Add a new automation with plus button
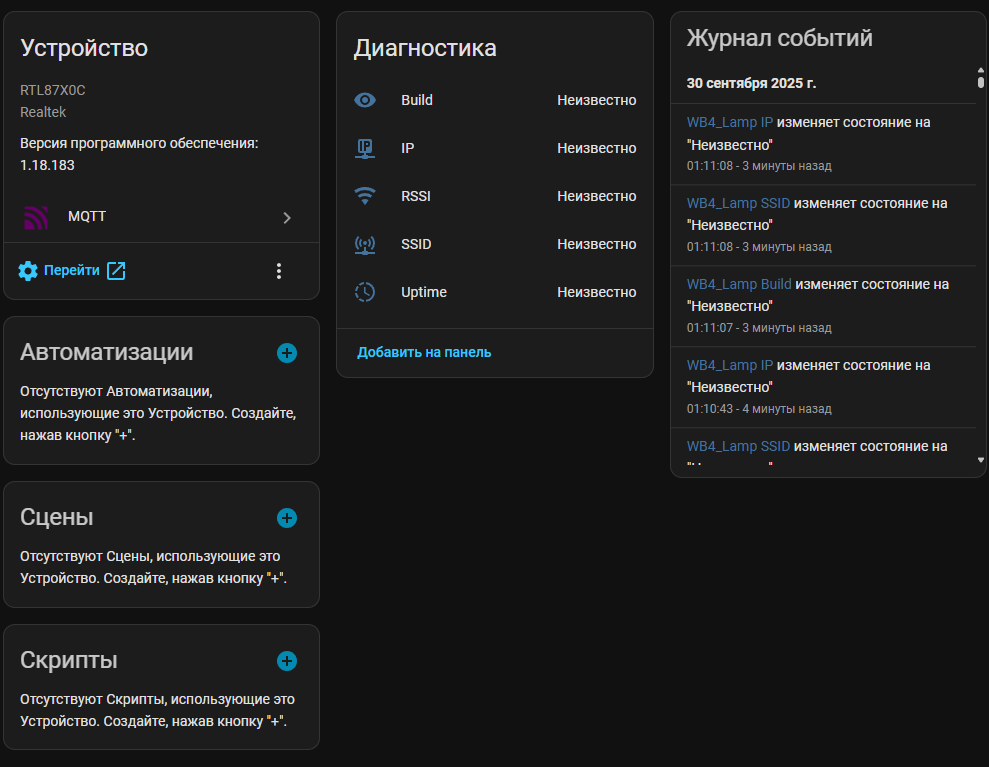989x767 pixels. (287, 353)
